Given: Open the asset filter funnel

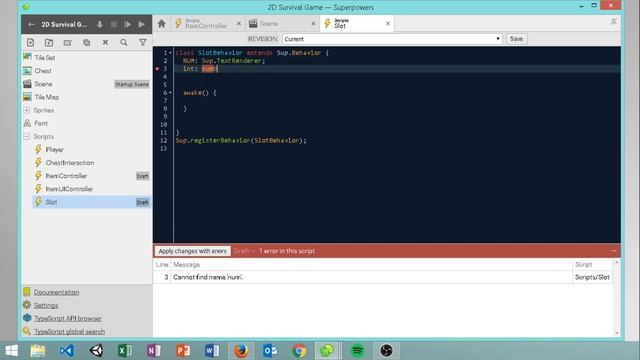Looking at the screenshot, I should point(142,42).
